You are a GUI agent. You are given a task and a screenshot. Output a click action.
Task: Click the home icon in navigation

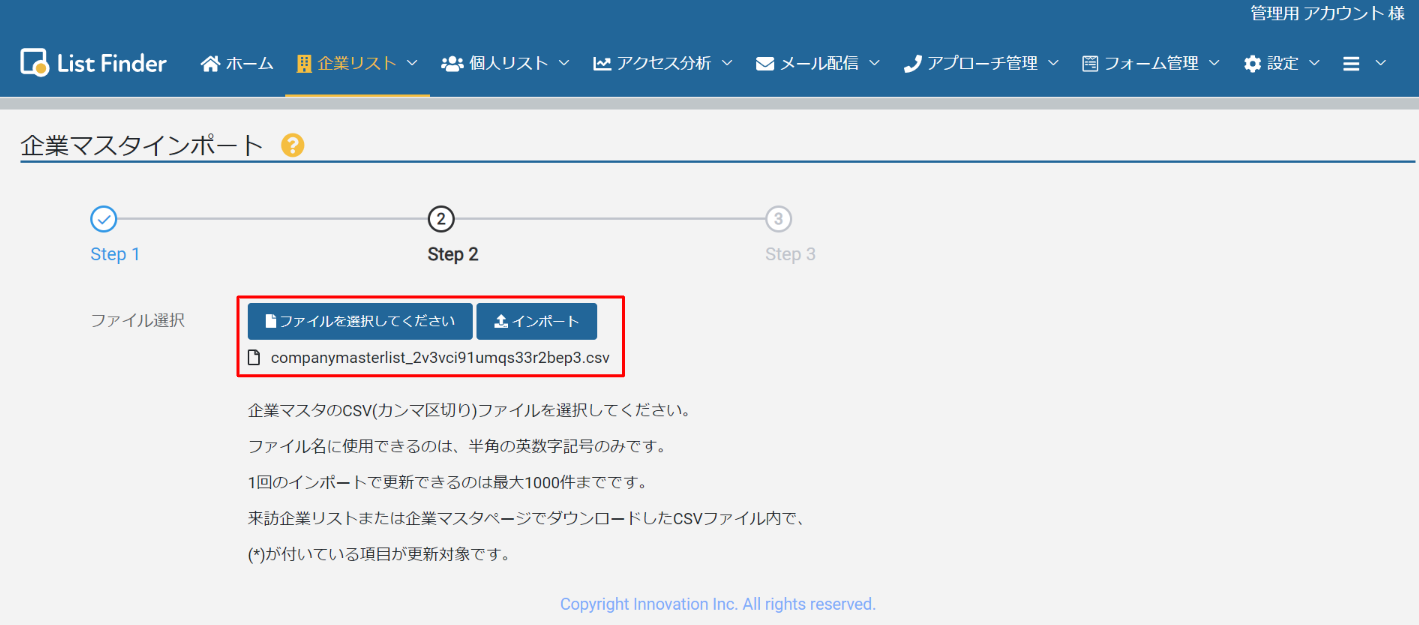(x=210, y=64)
